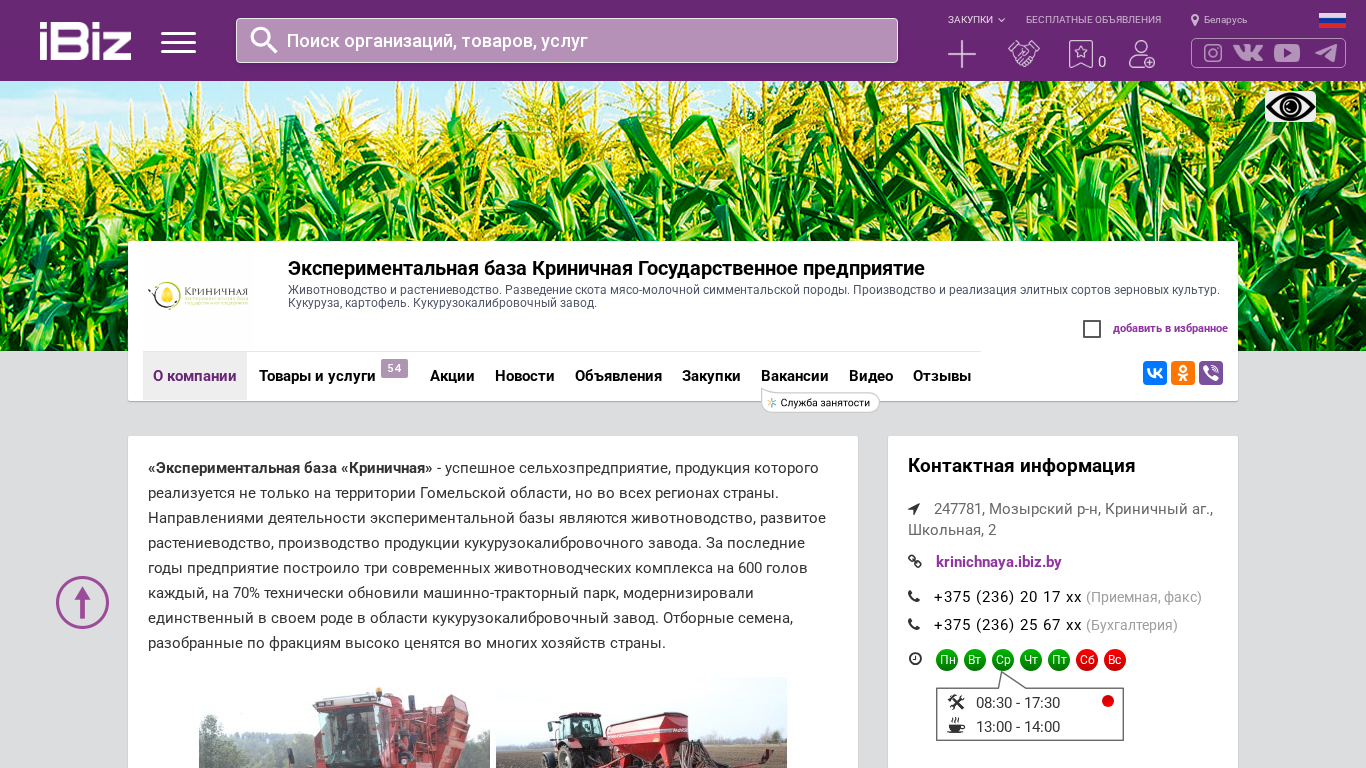1366x768 pixels.
Task: Open favorites bookmark star icon
Action: (1081, 54)
